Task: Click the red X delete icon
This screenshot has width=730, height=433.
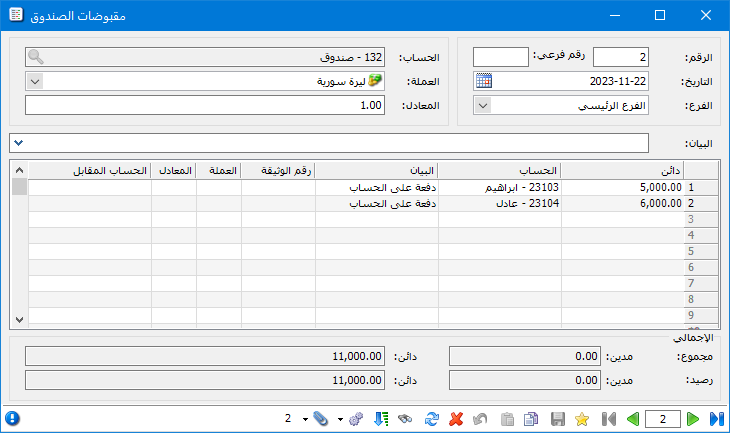Action: point(456,419)
